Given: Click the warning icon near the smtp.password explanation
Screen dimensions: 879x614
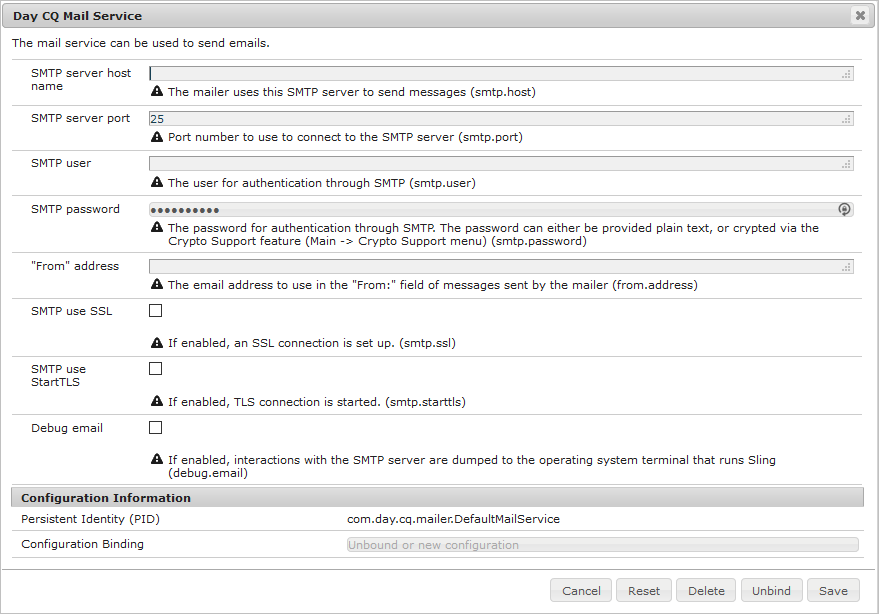Looking at the screenshot, I should point(157,228).
